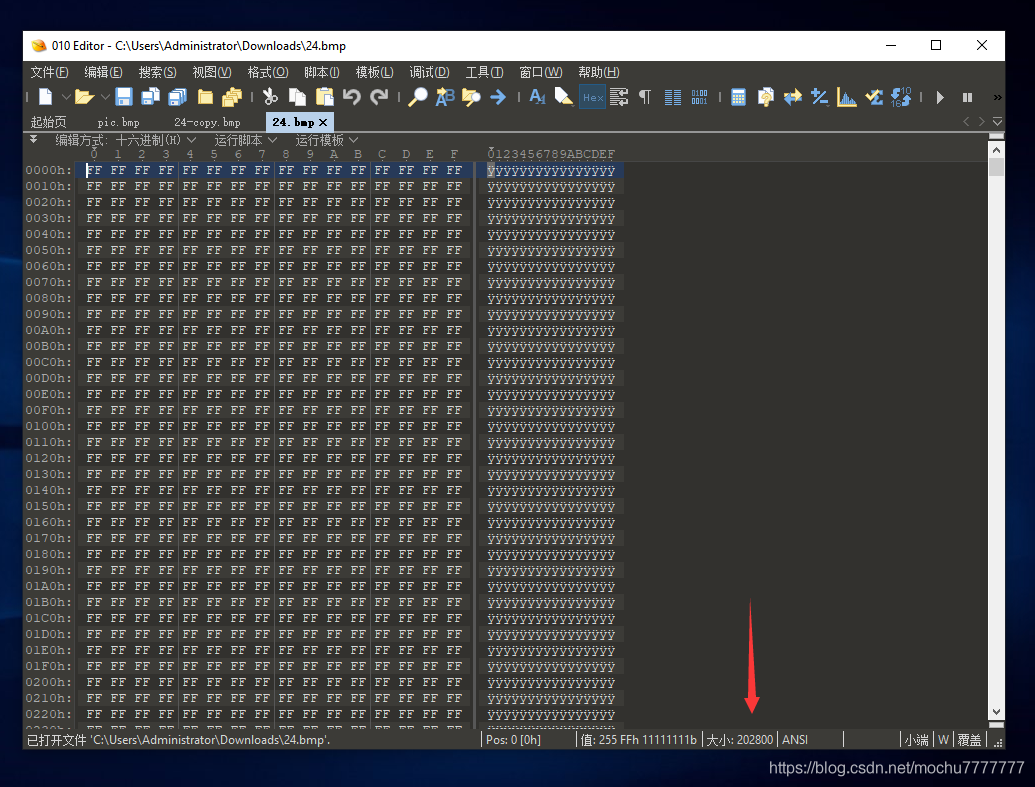Create a new file with the New icon
1035x787 pixels.
point(46,97)
